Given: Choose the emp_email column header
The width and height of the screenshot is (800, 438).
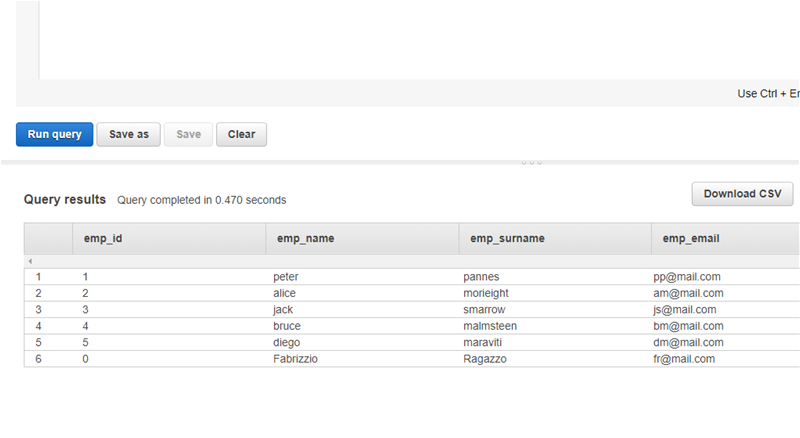Looking at the screenshot, I should [x=691, y=238].
